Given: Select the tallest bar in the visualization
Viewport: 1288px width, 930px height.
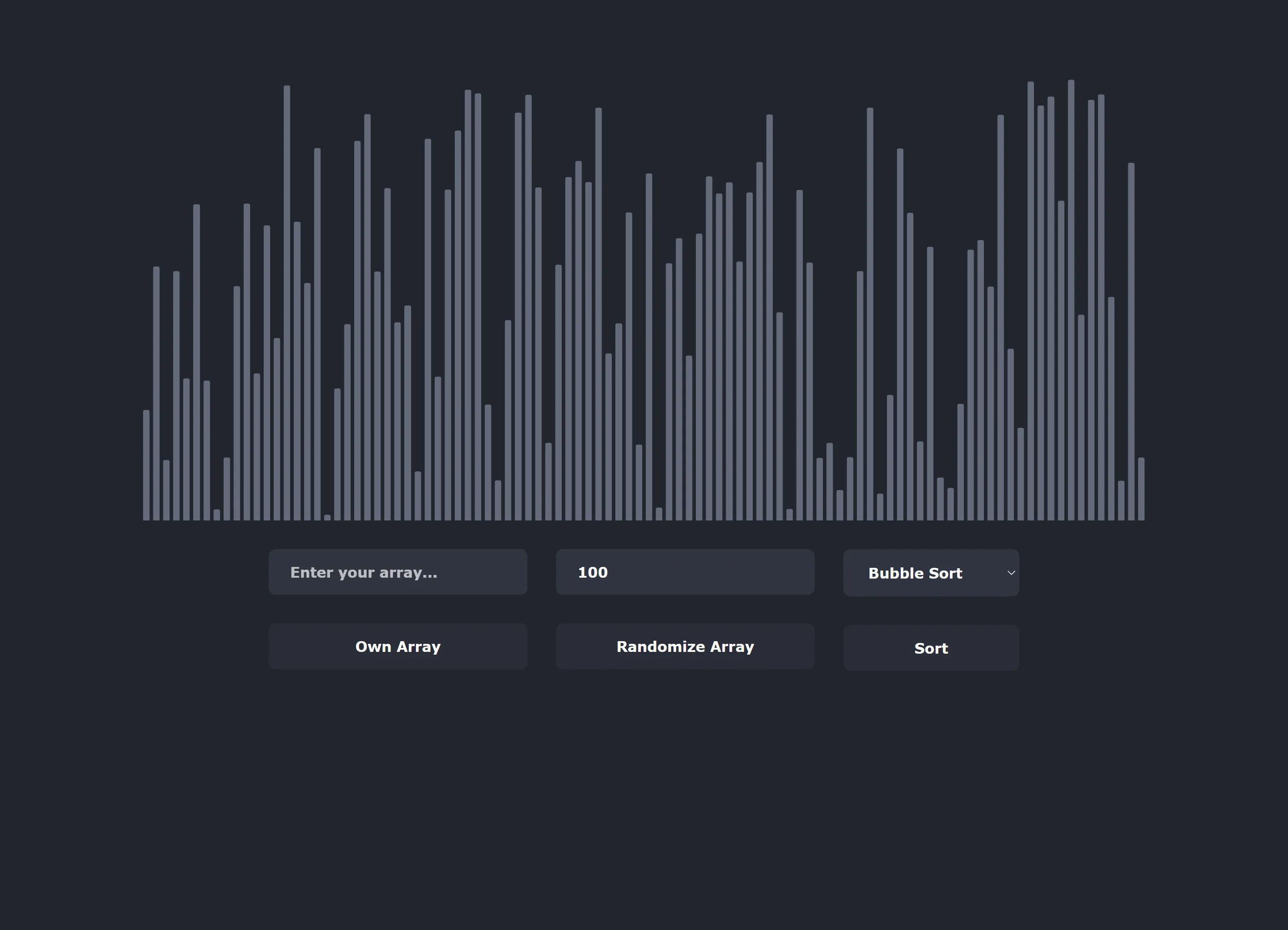Looking at the screenshot, I should click(1071, 284).
